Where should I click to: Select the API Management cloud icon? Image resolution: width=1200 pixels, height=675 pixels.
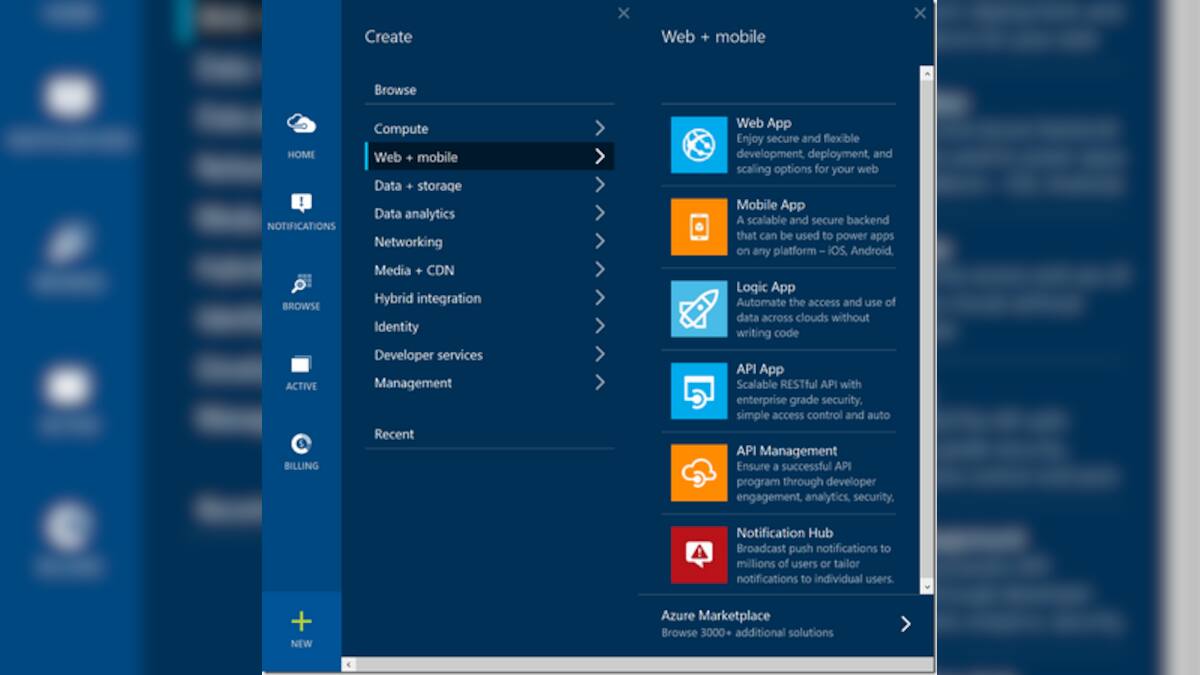point(697,473)
